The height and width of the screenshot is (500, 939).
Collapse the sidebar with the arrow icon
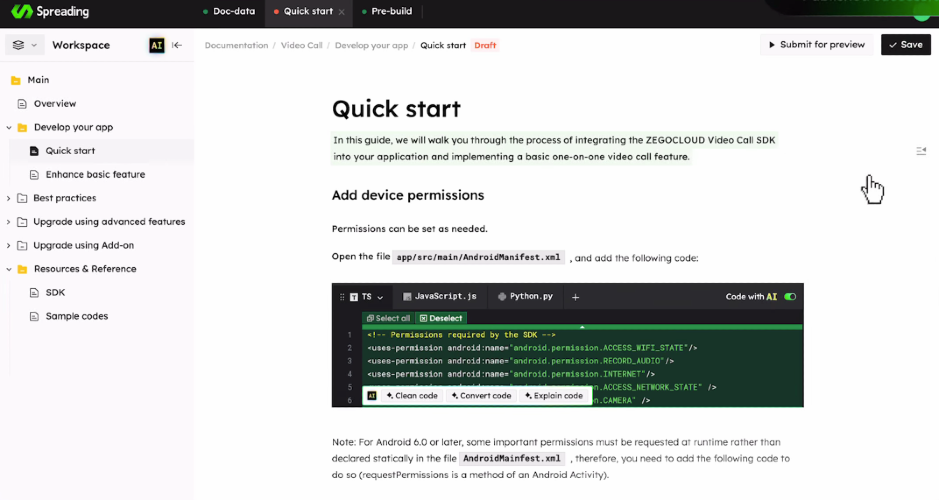[177, 45]
